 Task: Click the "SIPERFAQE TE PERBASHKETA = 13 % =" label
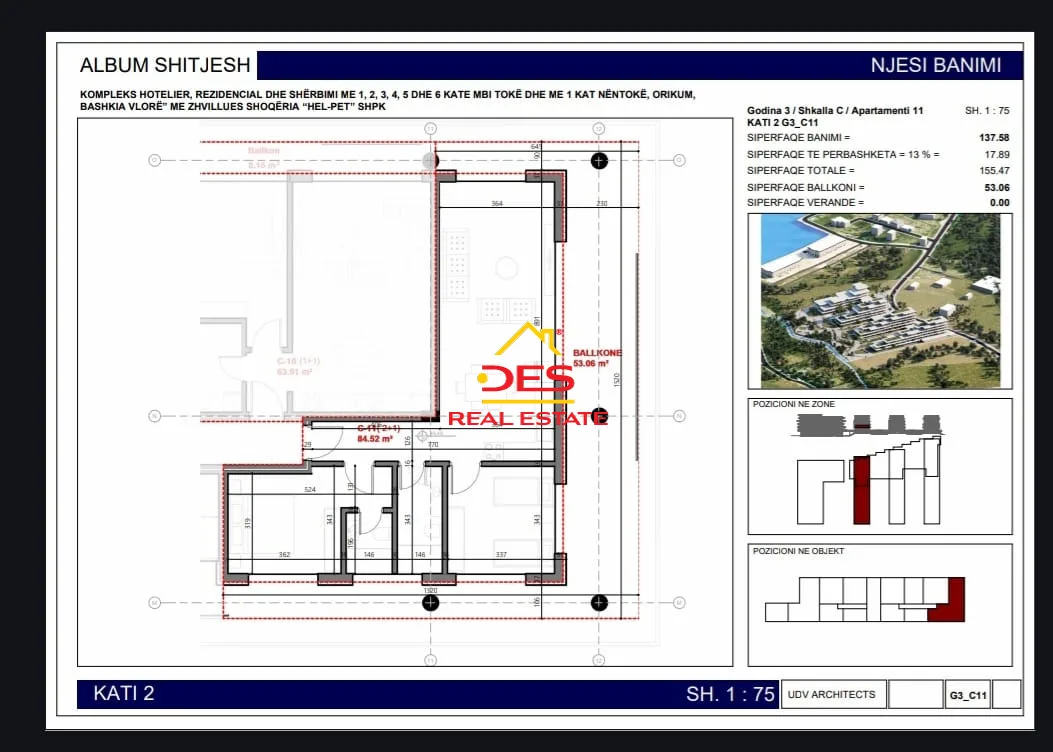[843, 154]
